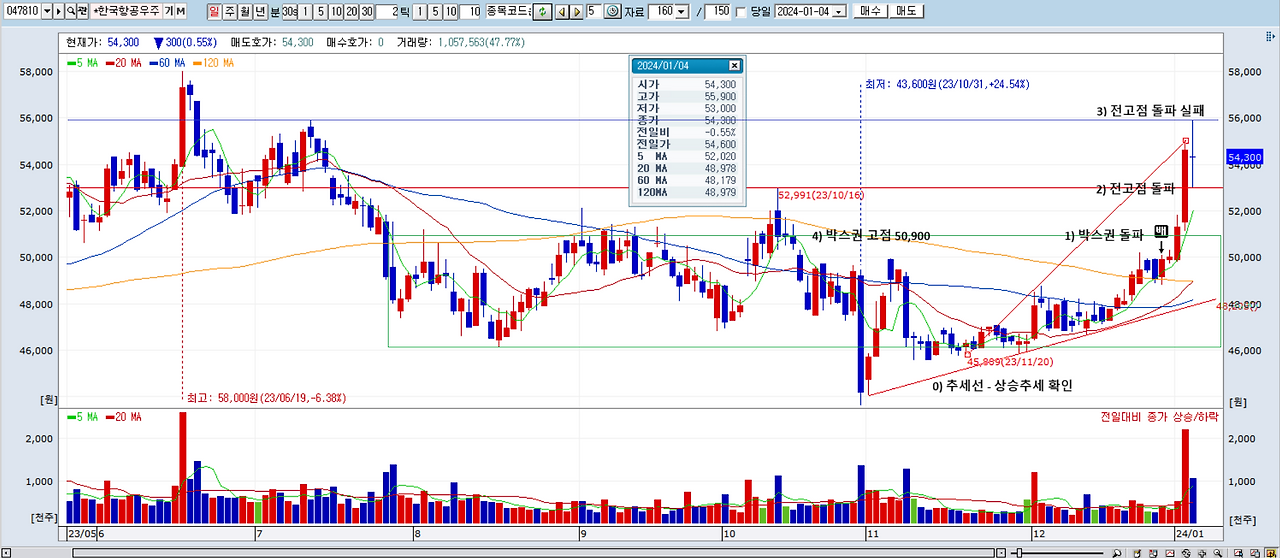Click the numeric field showing 5 near arrows
Screen dimensions: 1280x558
[x=594, y=11]
